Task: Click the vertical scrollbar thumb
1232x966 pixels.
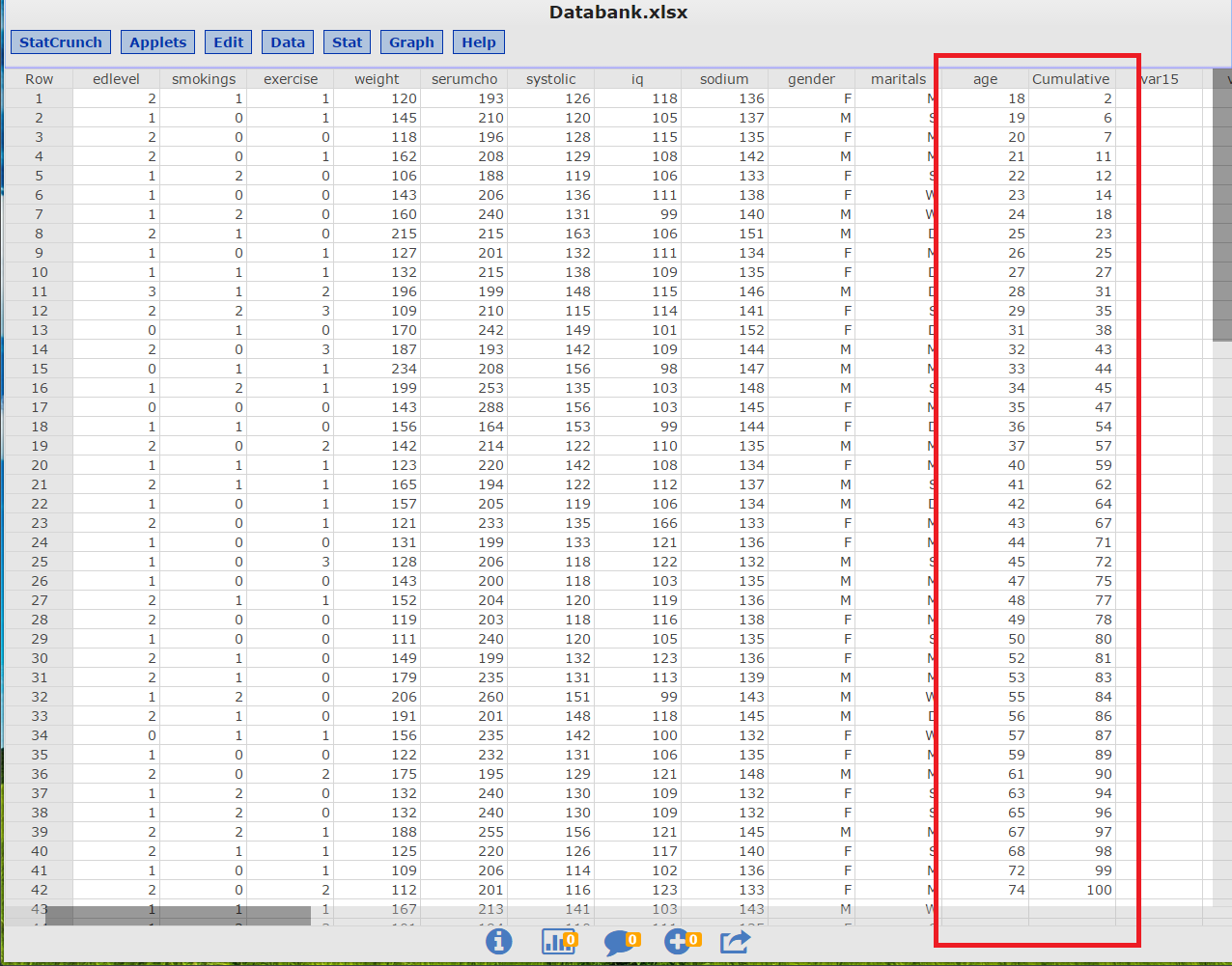Action: coord(1222,205)
